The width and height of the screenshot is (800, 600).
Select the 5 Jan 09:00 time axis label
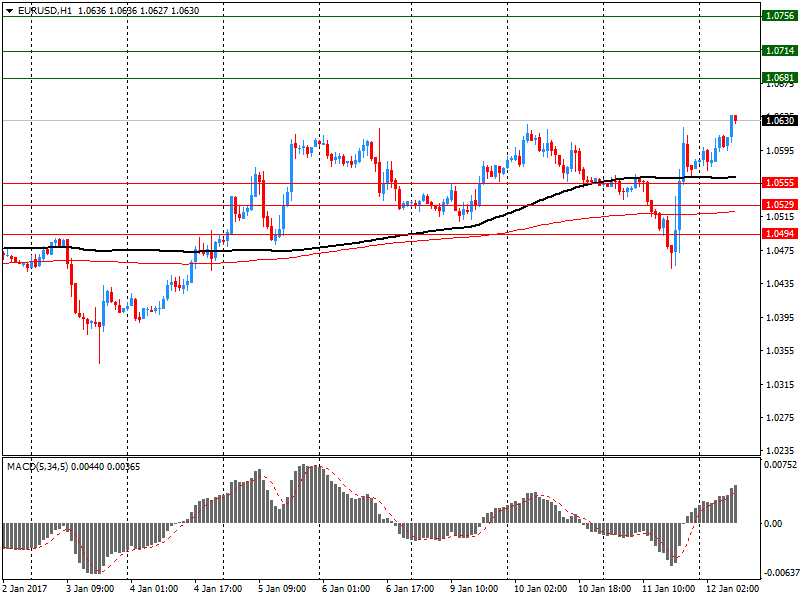[282, 589]
